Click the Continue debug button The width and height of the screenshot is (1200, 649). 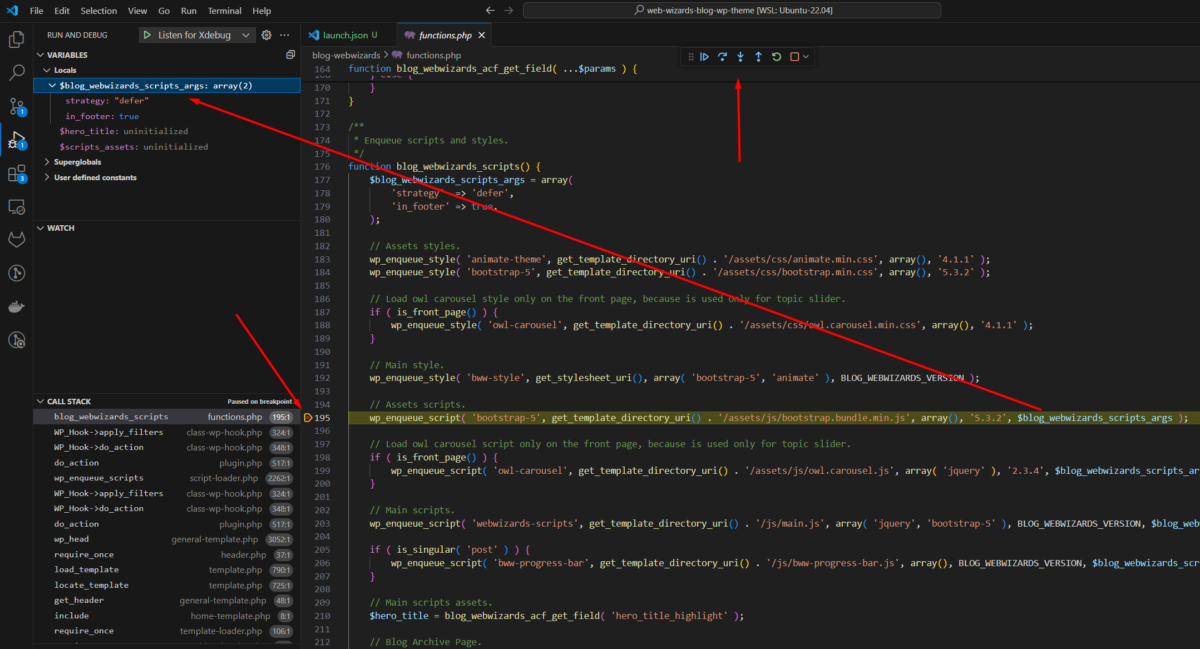[x=704, y=57]
